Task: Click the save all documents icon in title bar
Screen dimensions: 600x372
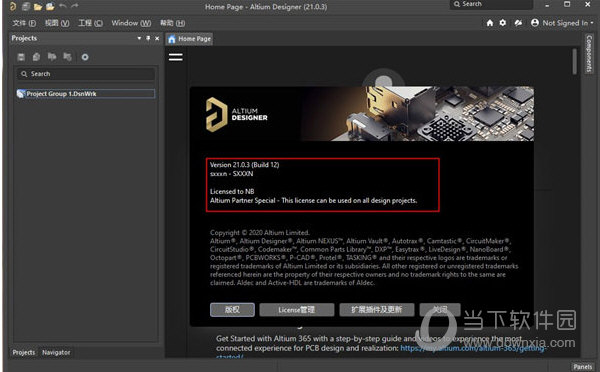Action: 26,6
